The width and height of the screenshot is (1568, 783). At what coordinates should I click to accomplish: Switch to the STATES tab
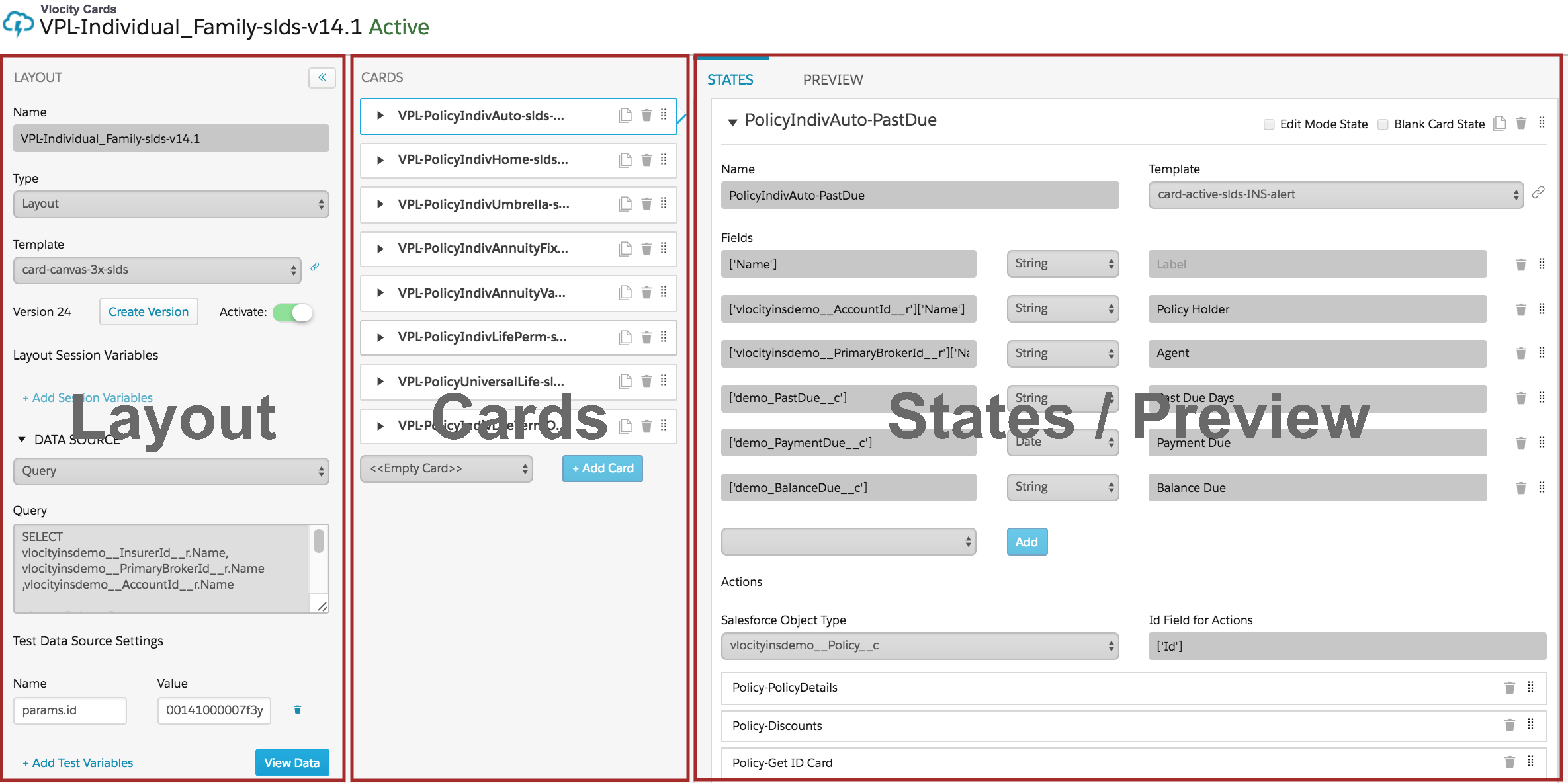730,79
